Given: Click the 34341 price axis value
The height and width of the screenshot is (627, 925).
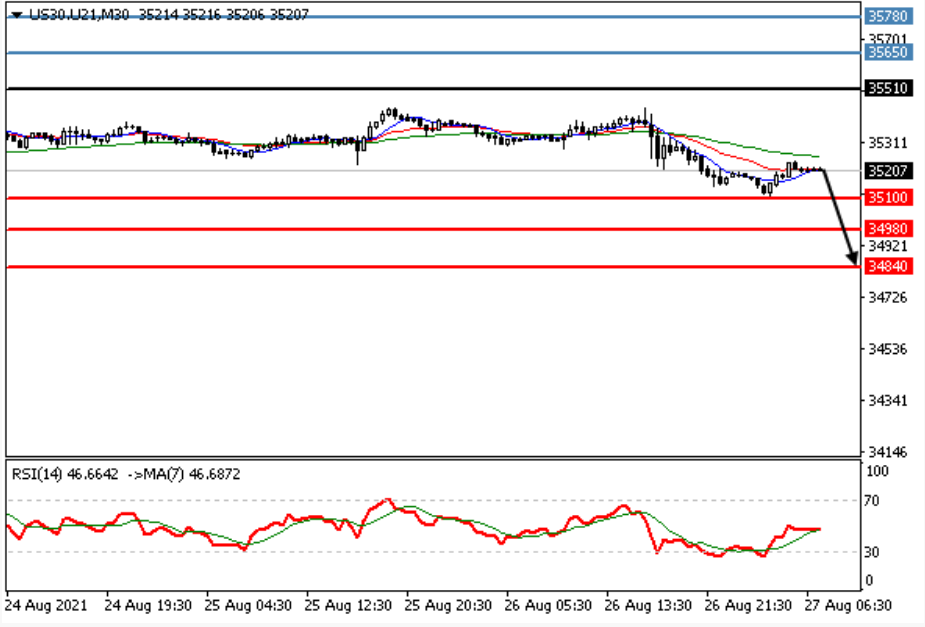Looking at the screenshot, I should [x=888, y=401].
